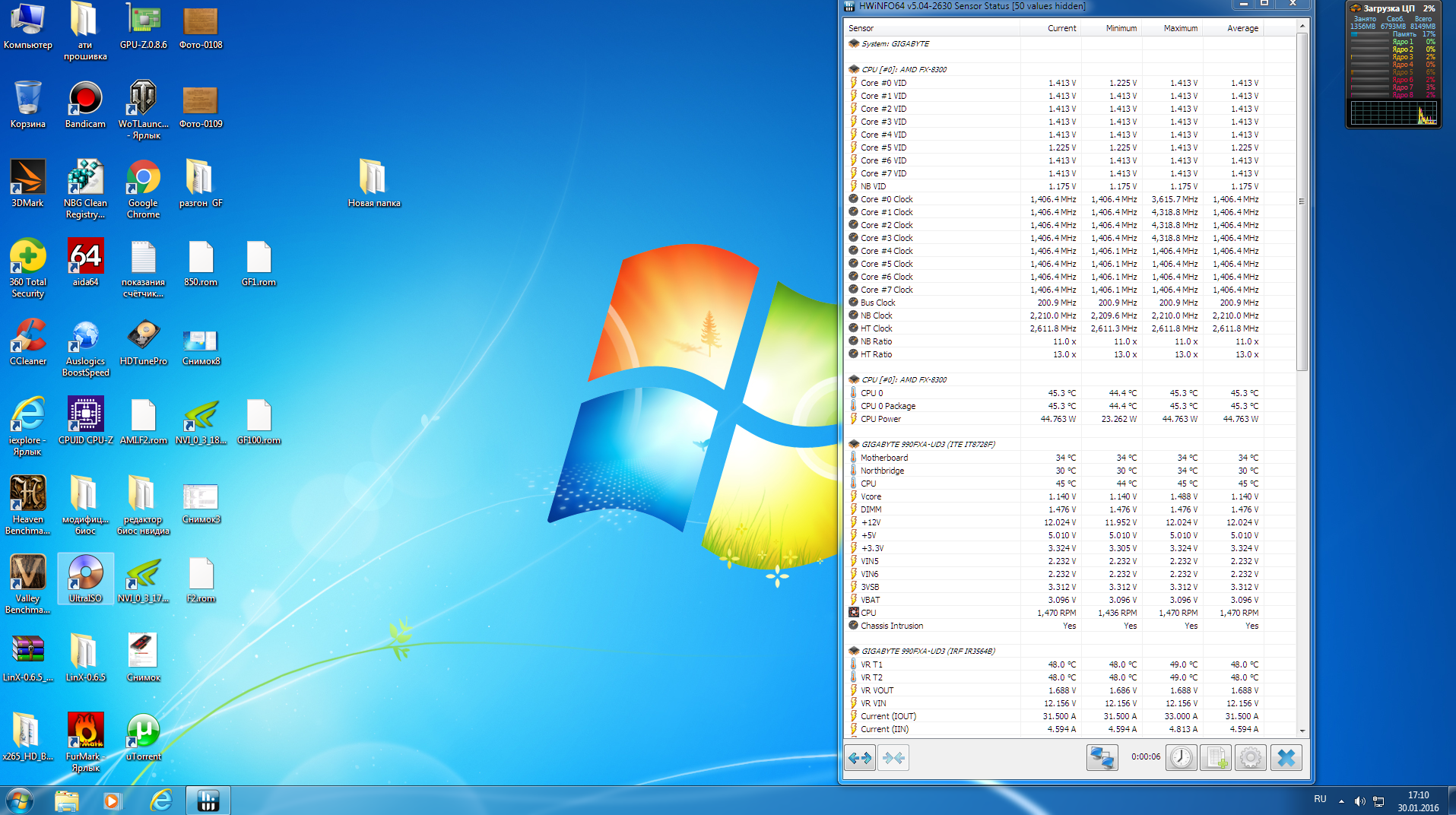Select the 850.rom file icon
1456x815 pixels.
(x=201, y=263)
